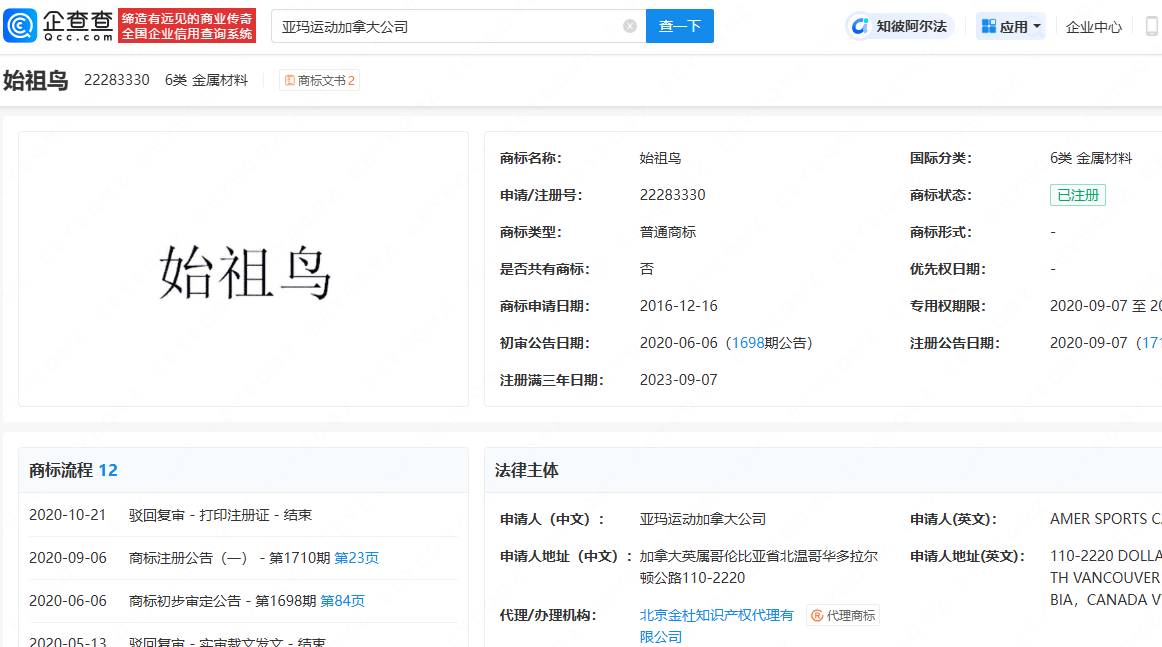Click the 代理商标 tag

843,616
